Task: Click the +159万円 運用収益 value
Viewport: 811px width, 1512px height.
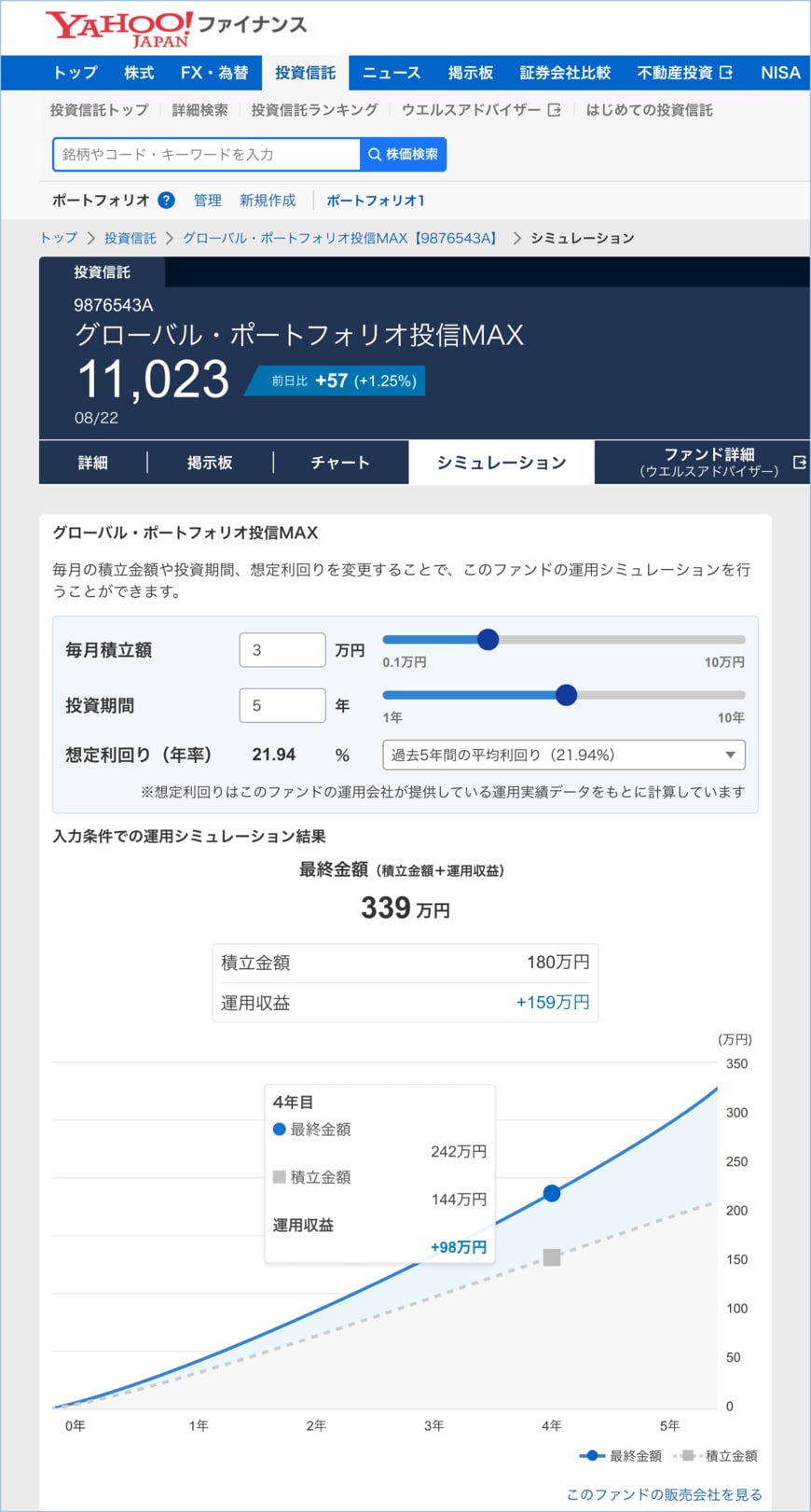Action: [x=553, y=1002]
